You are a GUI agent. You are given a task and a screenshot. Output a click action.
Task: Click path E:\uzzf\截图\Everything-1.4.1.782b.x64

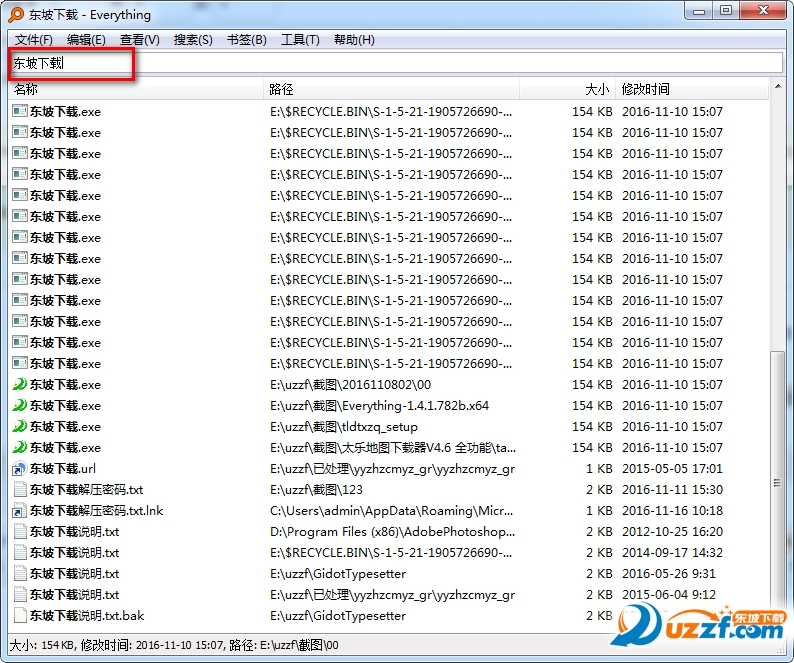point(379,406)
